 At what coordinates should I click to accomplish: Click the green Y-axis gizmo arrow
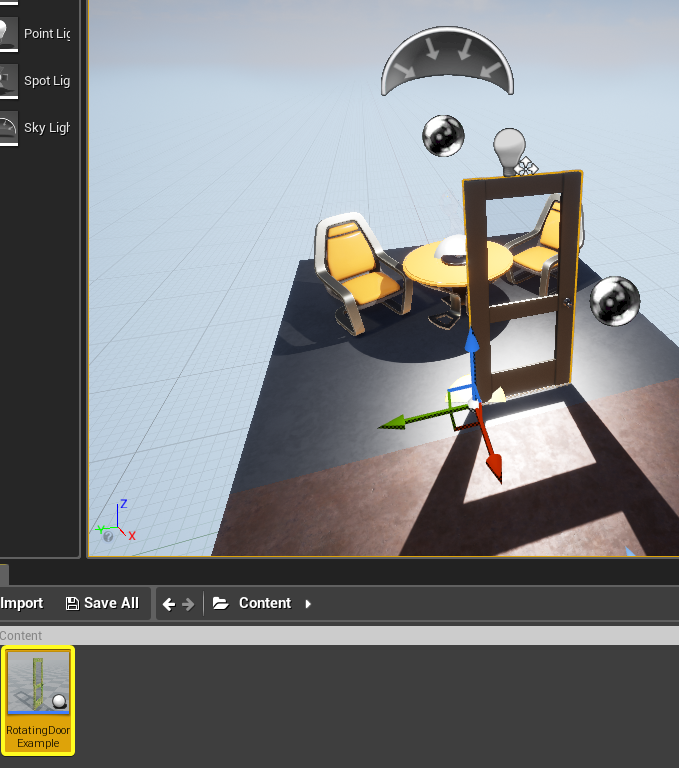tap(395, 423)
